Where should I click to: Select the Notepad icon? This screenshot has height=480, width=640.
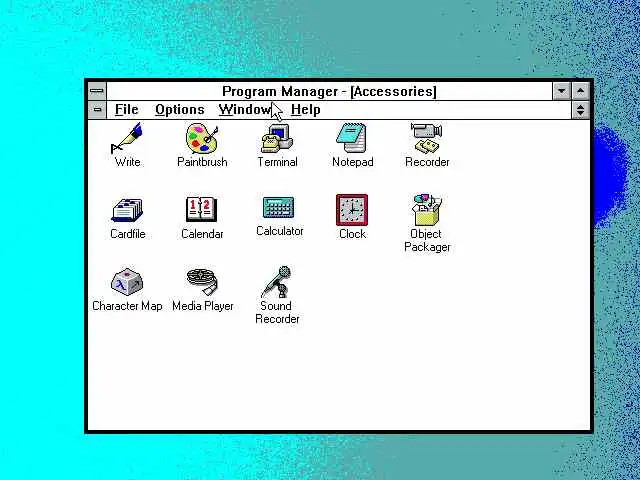click(351, 138)
